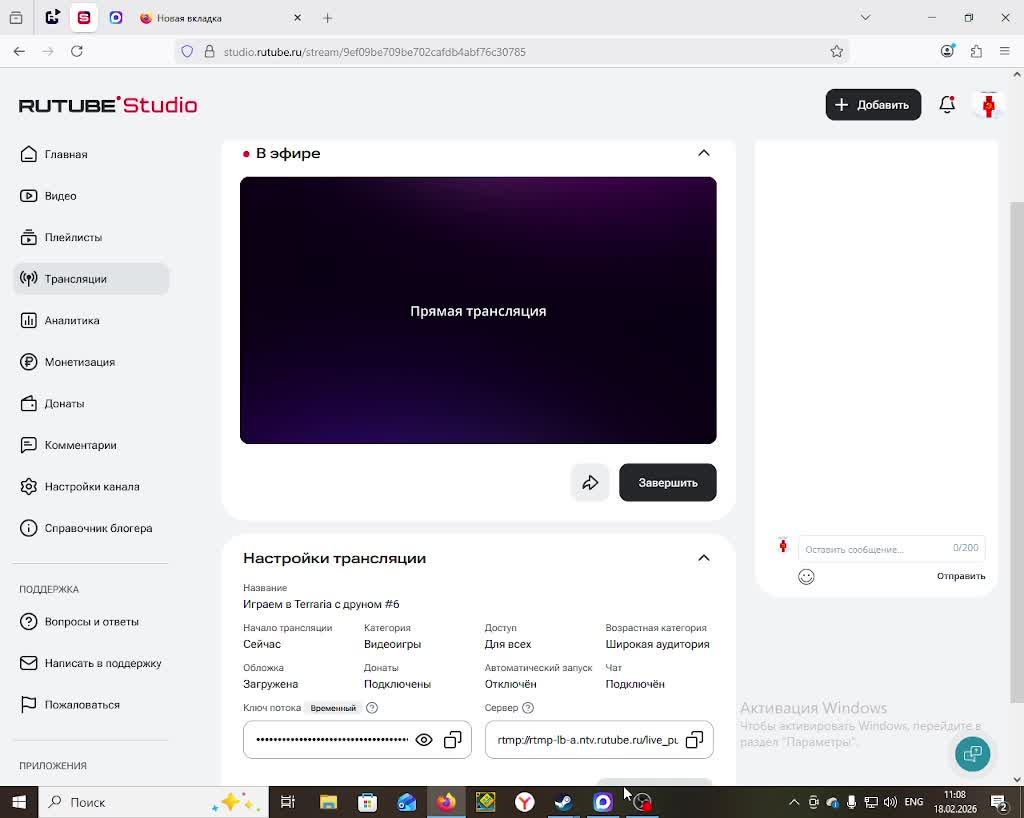
Task: Switch to the third pinned tab
Action: (x=116, y=18)
